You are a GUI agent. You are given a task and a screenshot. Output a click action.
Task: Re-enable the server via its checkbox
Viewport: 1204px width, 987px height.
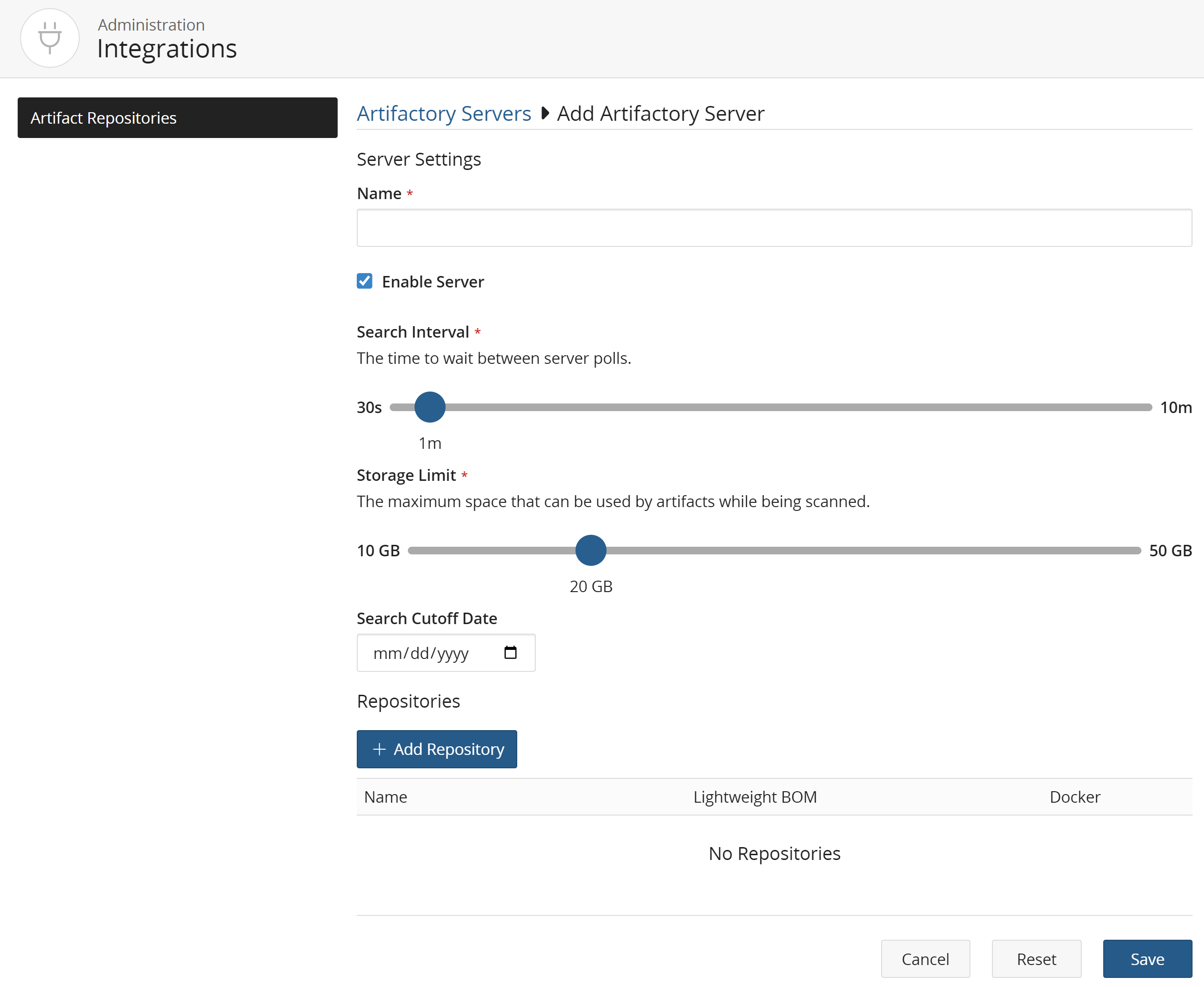tap(364, 281)
